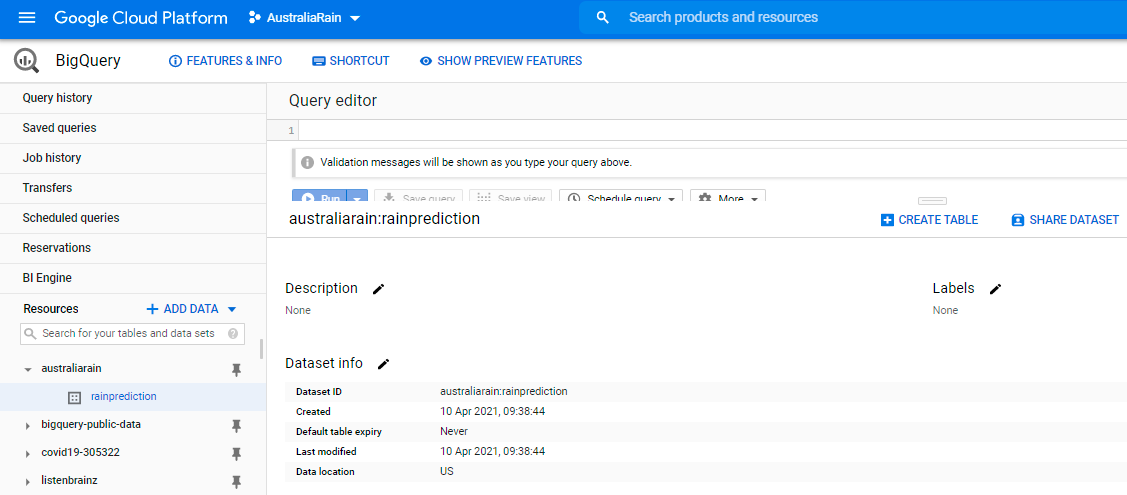Toggle pin for covid19-305322 project

[x=237, y=453]
